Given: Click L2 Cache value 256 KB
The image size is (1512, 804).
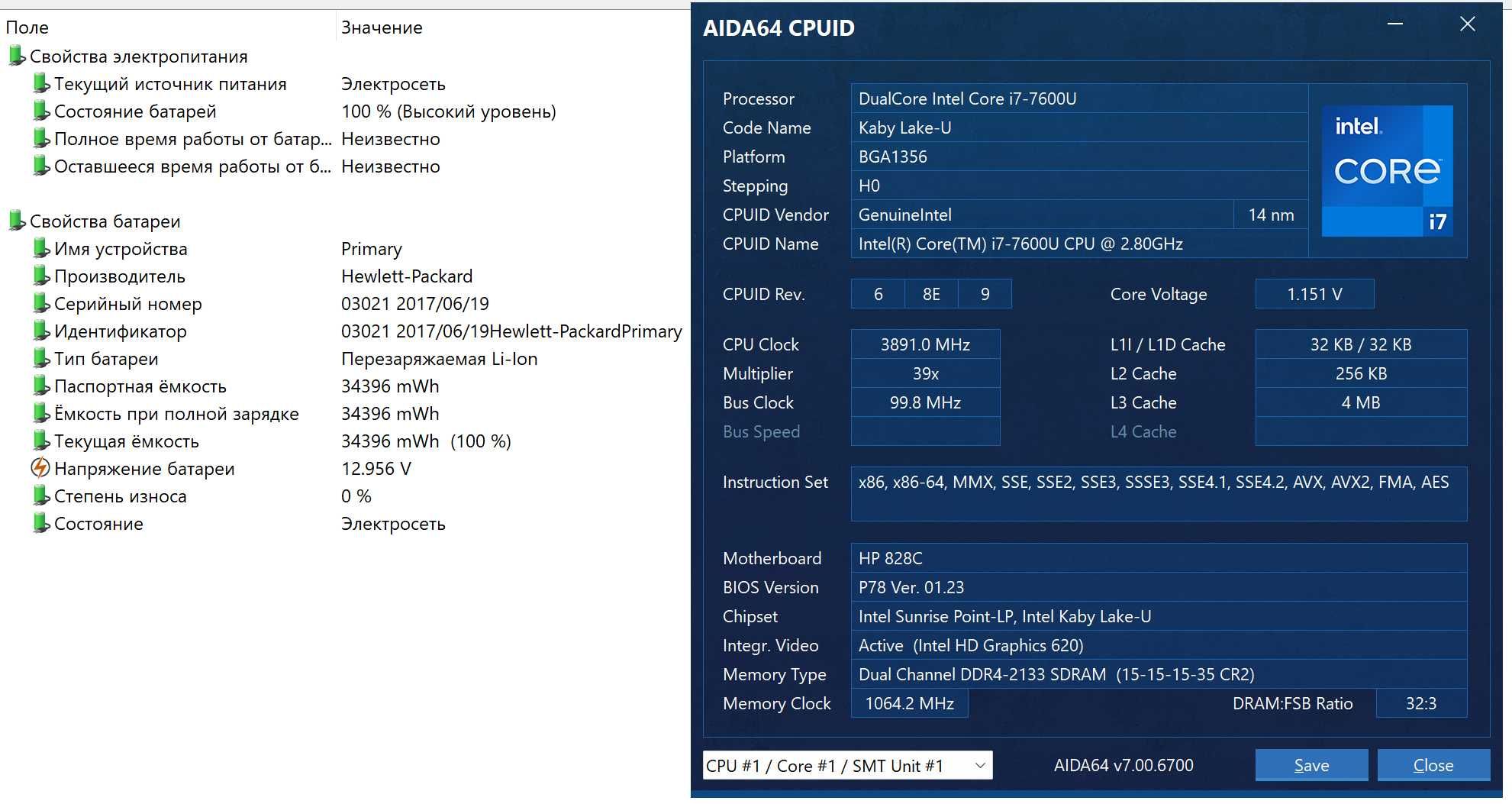Looking at the screenshot, I should point(1361,373).
